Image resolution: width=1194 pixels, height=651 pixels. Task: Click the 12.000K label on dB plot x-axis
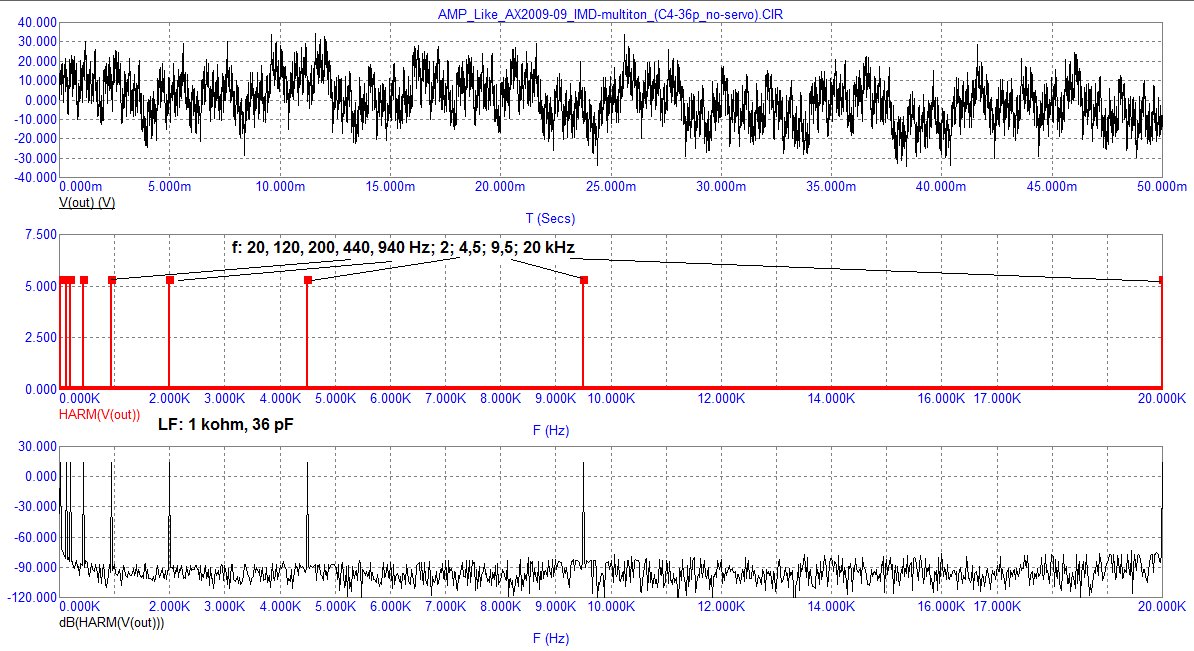[721, 607]
